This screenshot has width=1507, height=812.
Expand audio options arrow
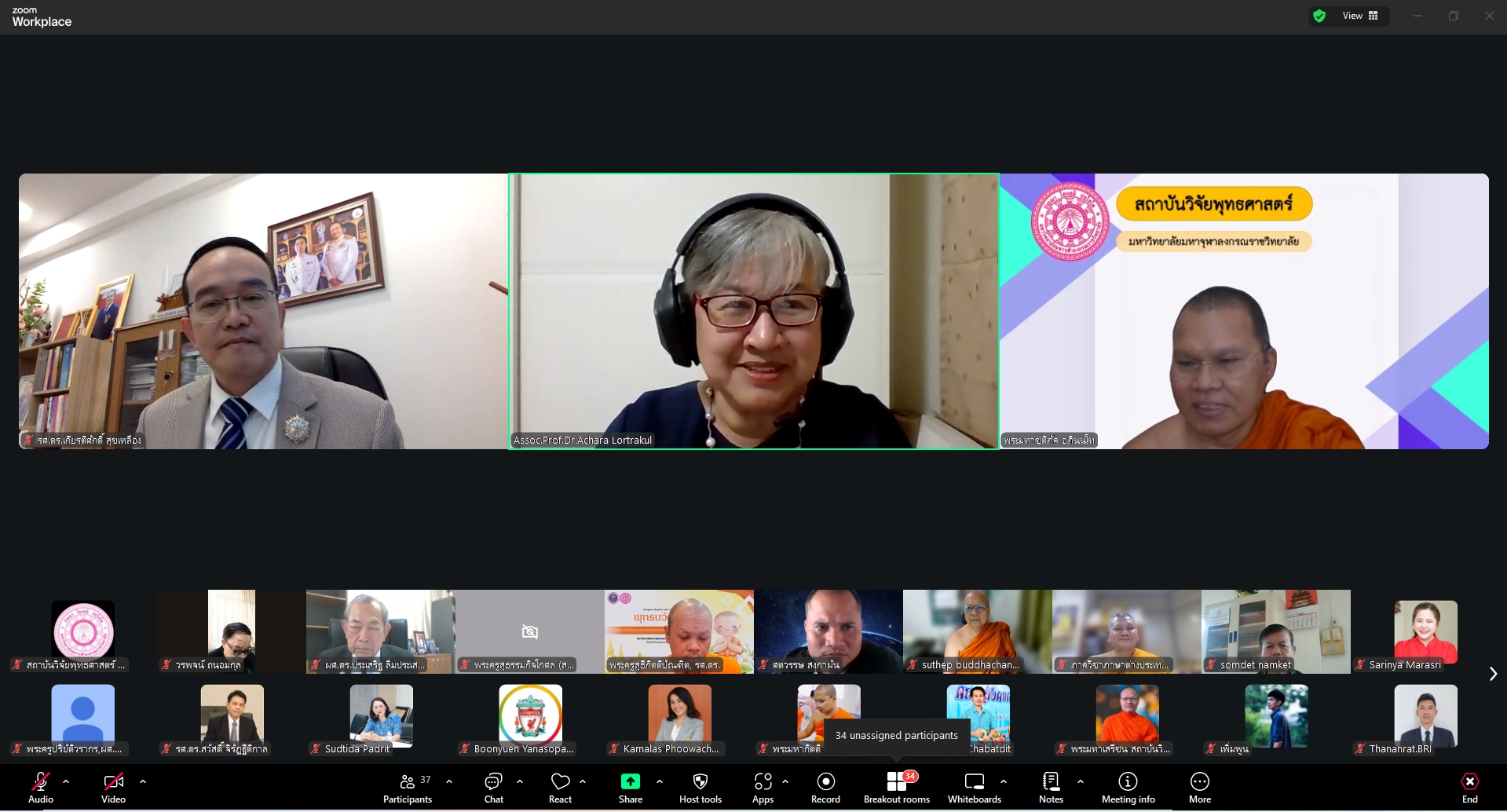click(66, 781)
